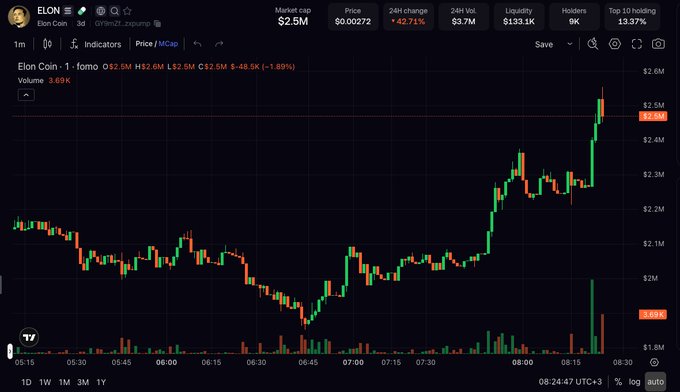Click the orange 3.69K volume axis label

(x=653, y=314)
